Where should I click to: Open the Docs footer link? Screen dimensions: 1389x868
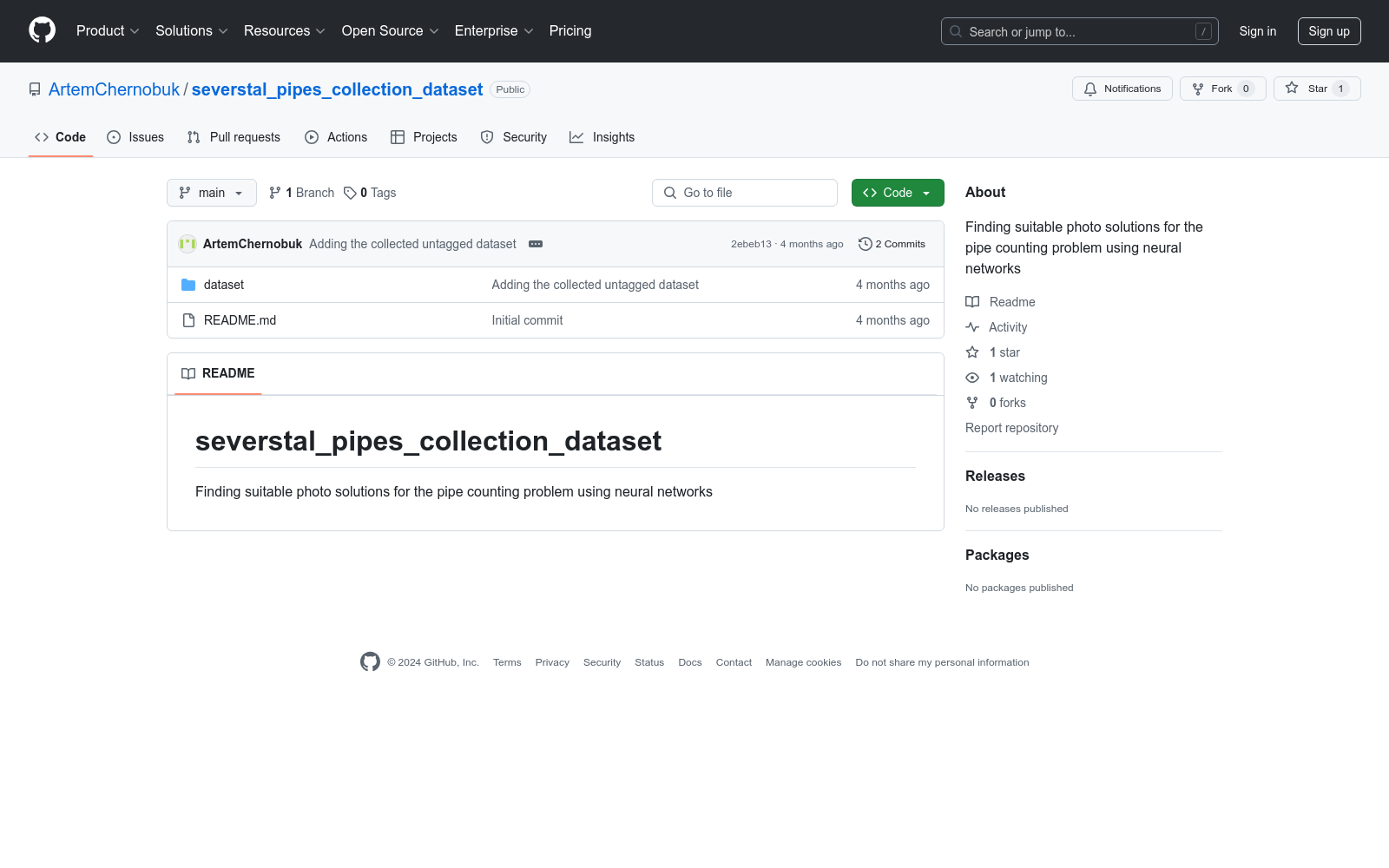pyautogui.click(x=690, y=662)
